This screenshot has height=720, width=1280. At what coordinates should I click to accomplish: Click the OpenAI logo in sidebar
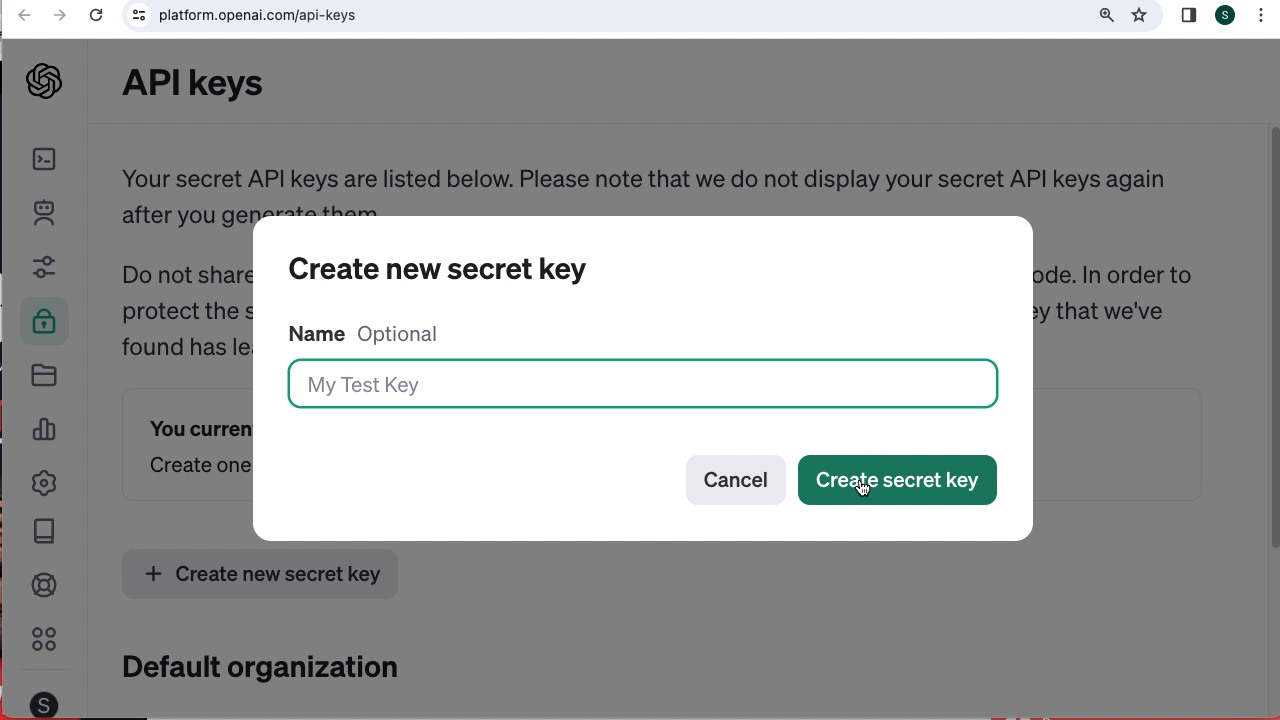(44, 81)
